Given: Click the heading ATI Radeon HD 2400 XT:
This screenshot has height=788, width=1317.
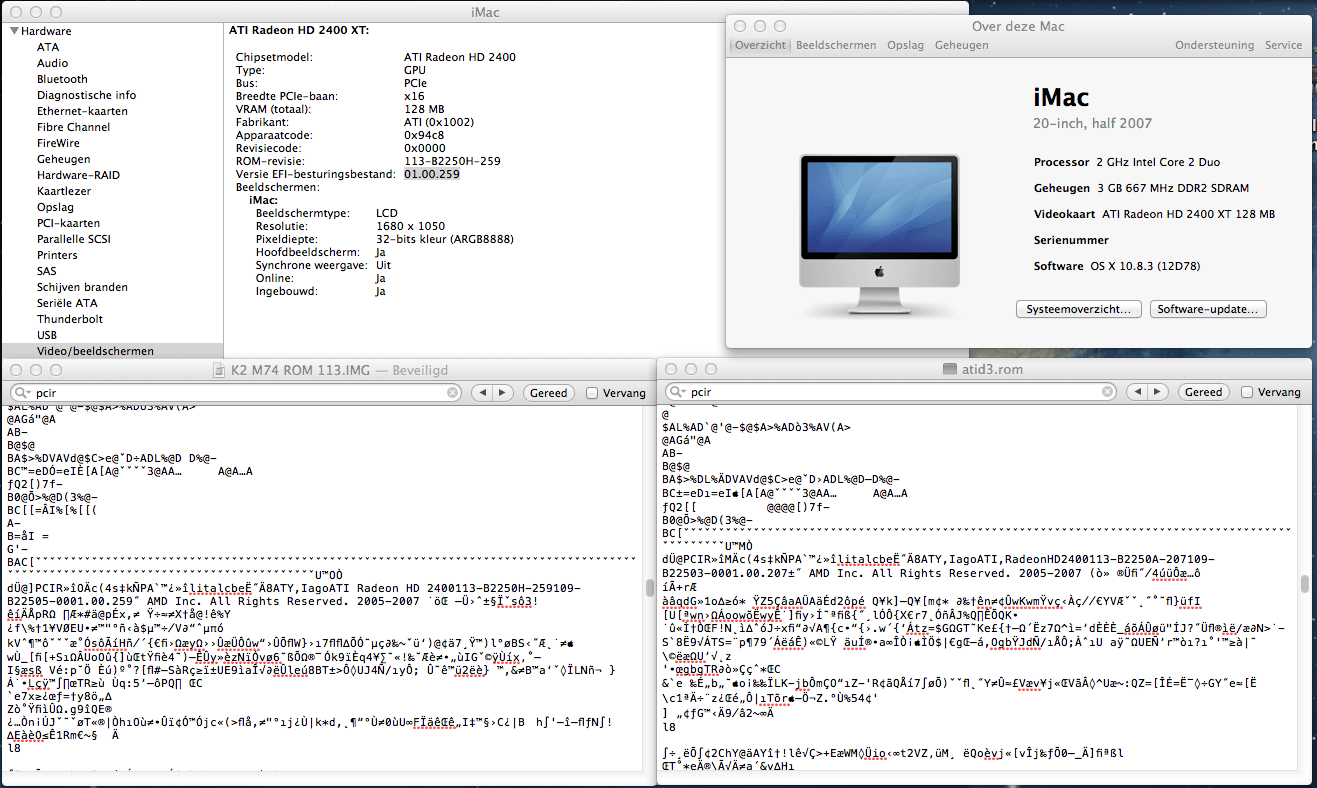Looking at the screenshot, I should tap(299, 31).
